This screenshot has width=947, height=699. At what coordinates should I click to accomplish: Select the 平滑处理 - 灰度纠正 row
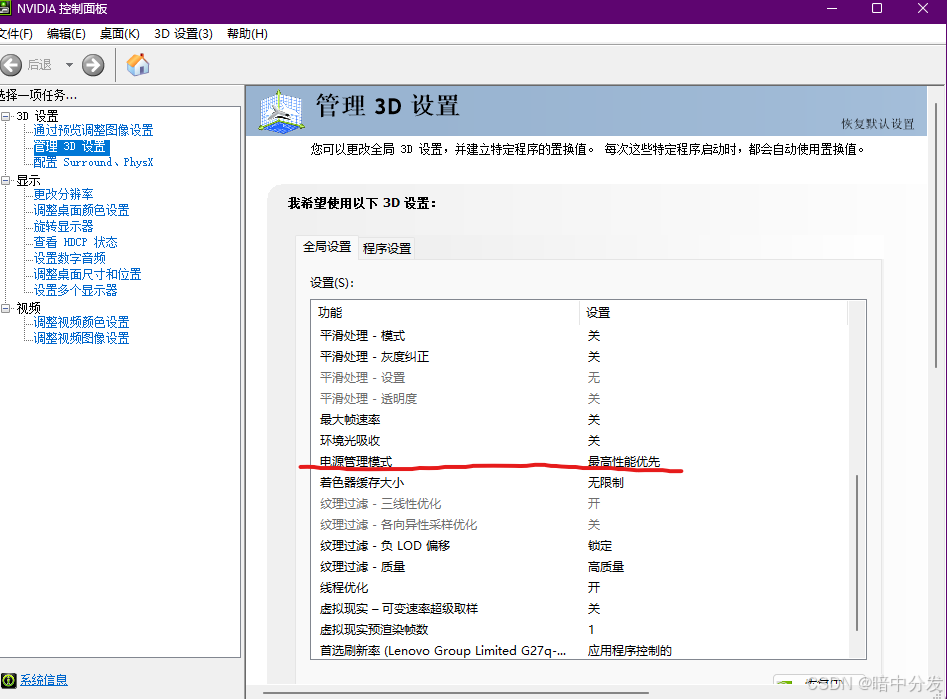coord(580,357)
